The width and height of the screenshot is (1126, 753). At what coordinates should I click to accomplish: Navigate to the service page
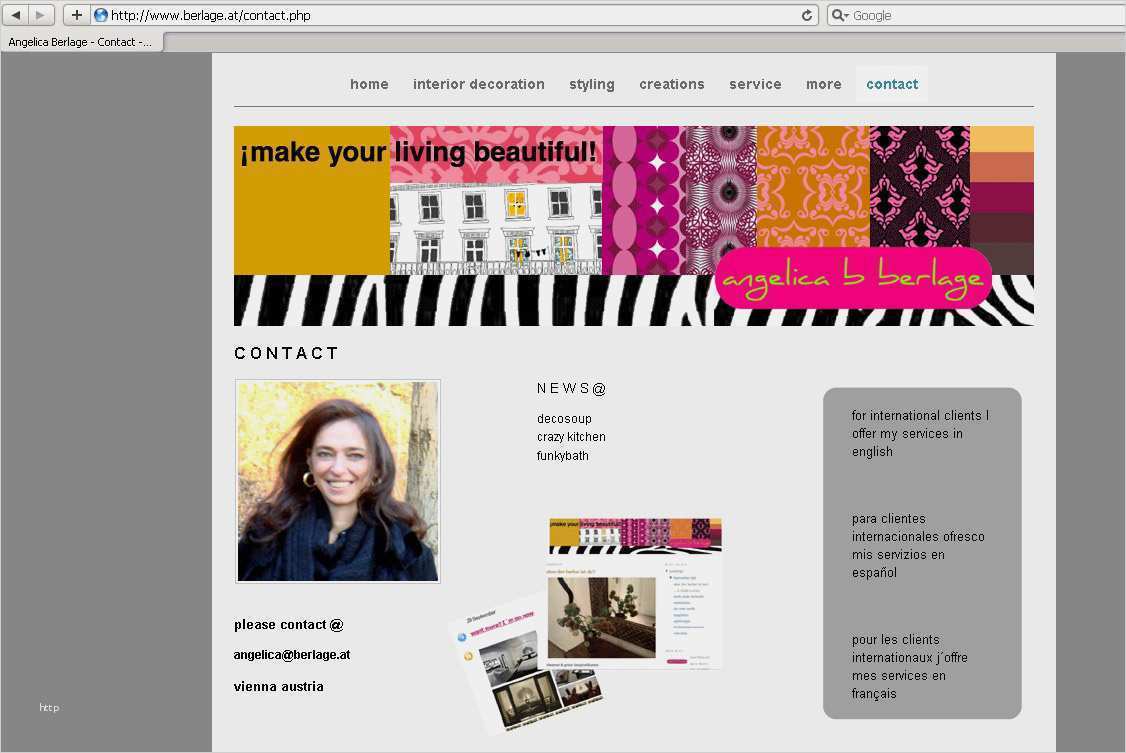tap(755, 84)
